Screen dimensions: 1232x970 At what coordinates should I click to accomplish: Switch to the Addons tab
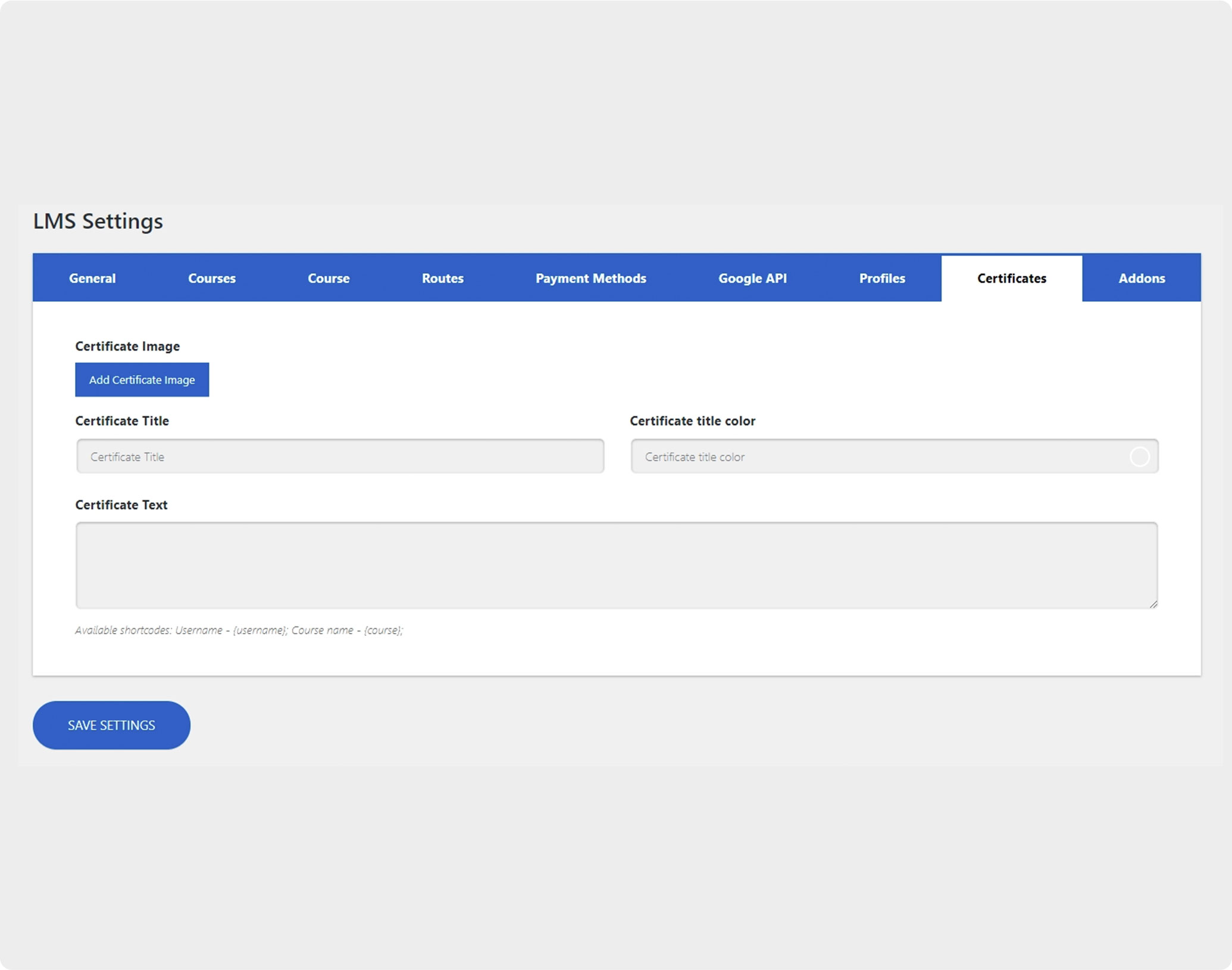click(1141, 278)
